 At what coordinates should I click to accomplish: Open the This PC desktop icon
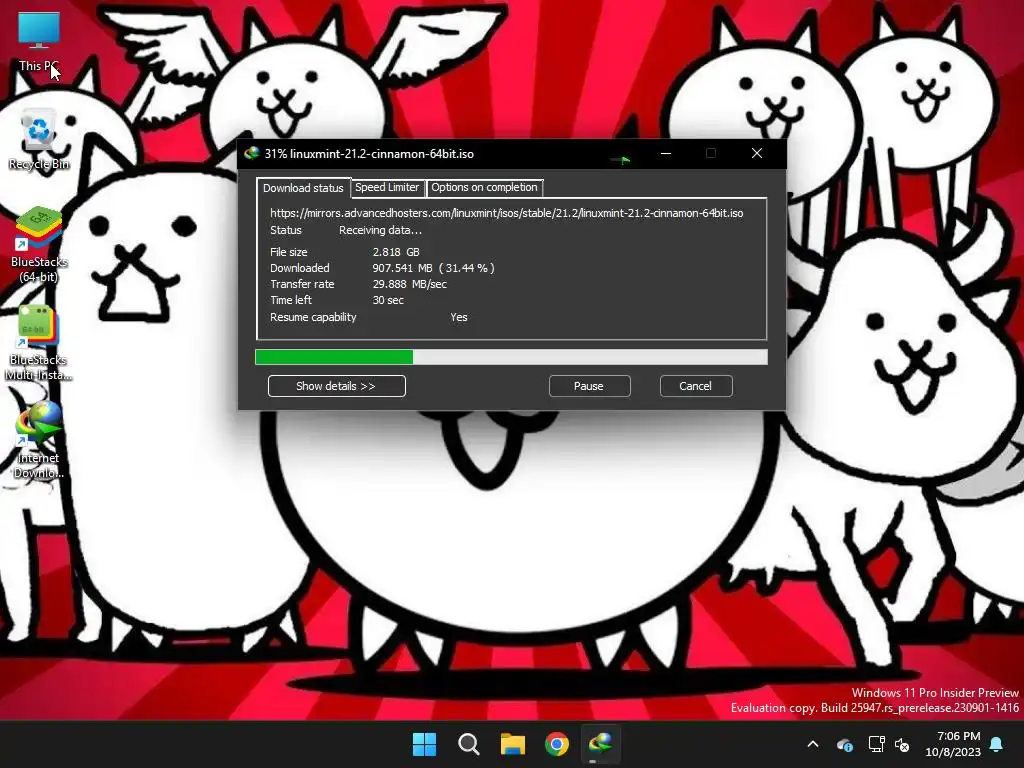(39, 42)
